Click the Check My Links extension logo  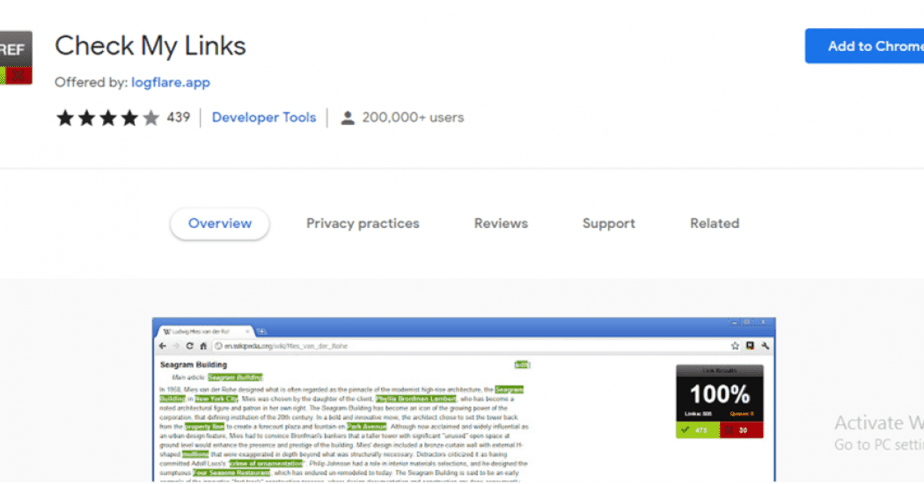click(15, 58)
